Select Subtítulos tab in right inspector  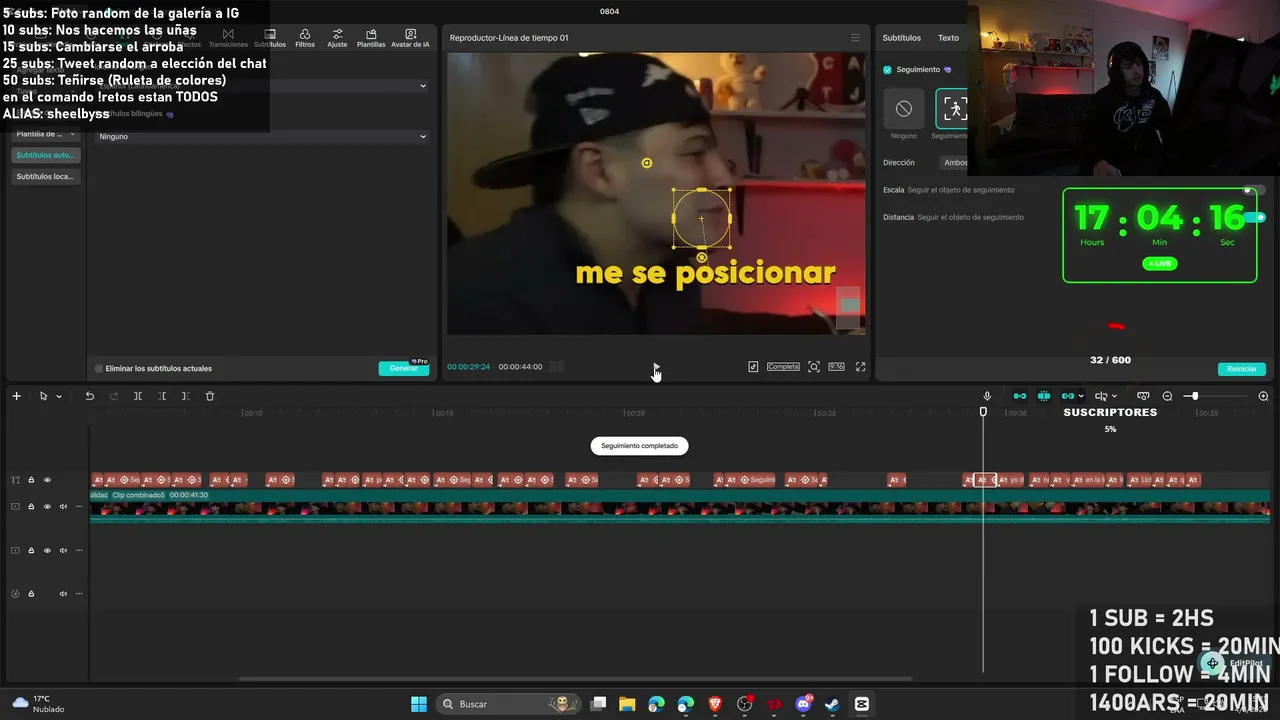(901, 38)
